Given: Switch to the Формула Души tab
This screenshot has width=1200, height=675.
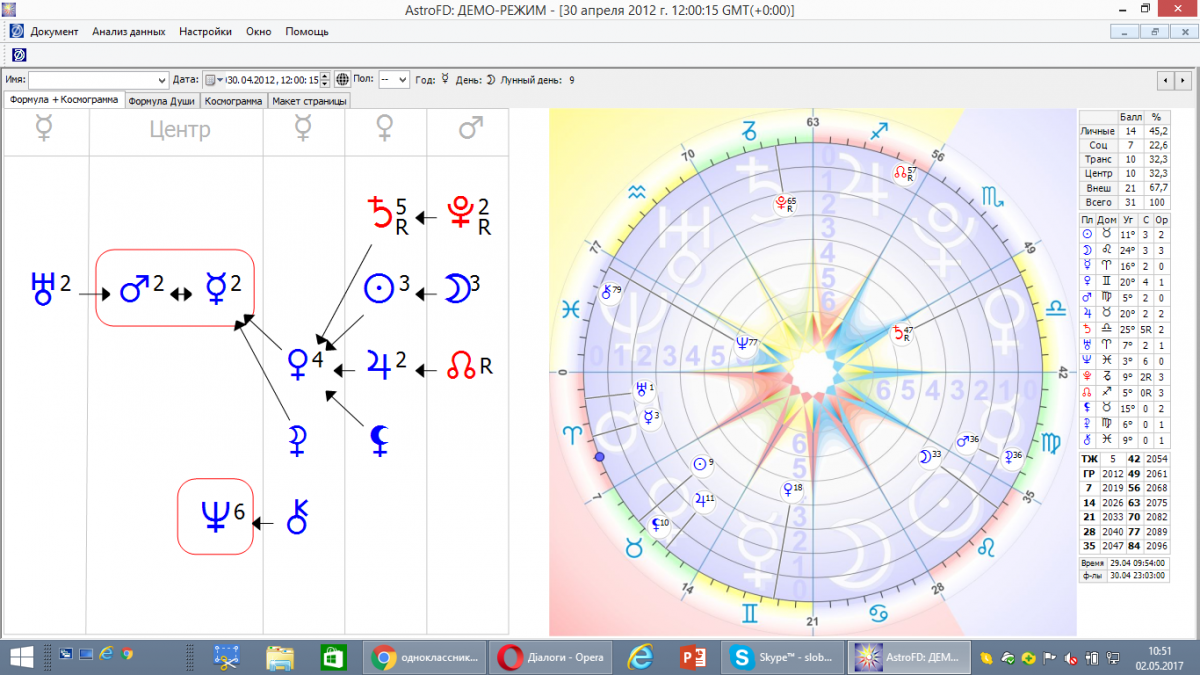Looking at the screenshot, I should pyautogui.click(x=162, y=101).
